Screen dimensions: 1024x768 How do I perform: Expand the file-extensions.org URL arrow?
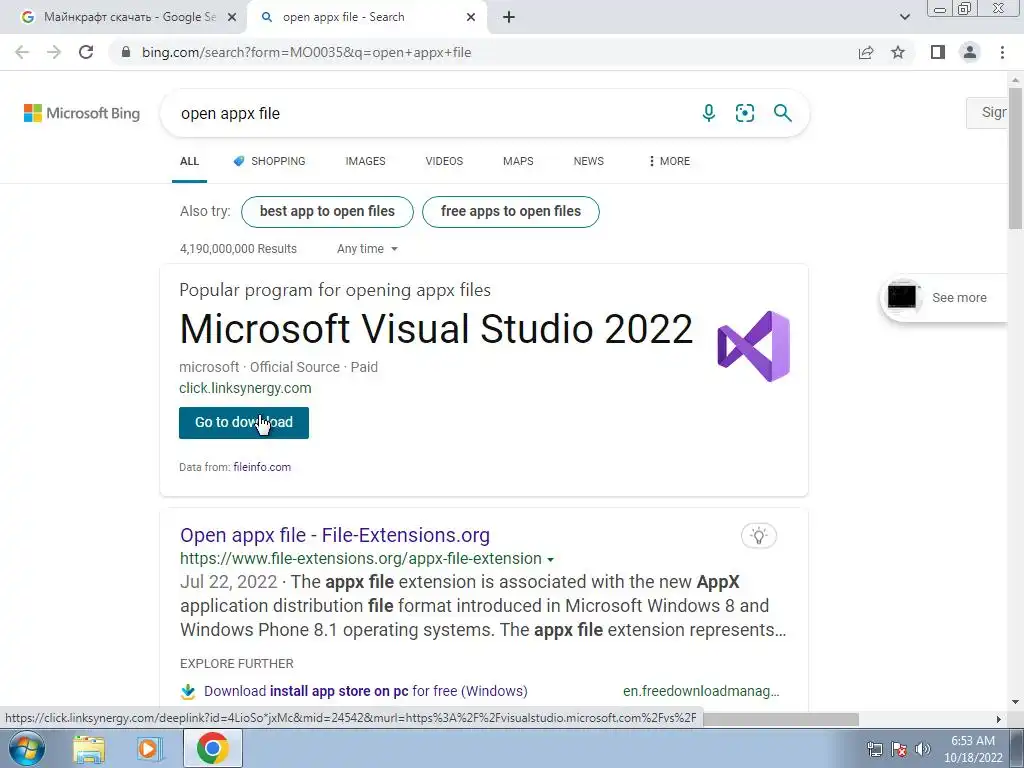pos(550,560)
